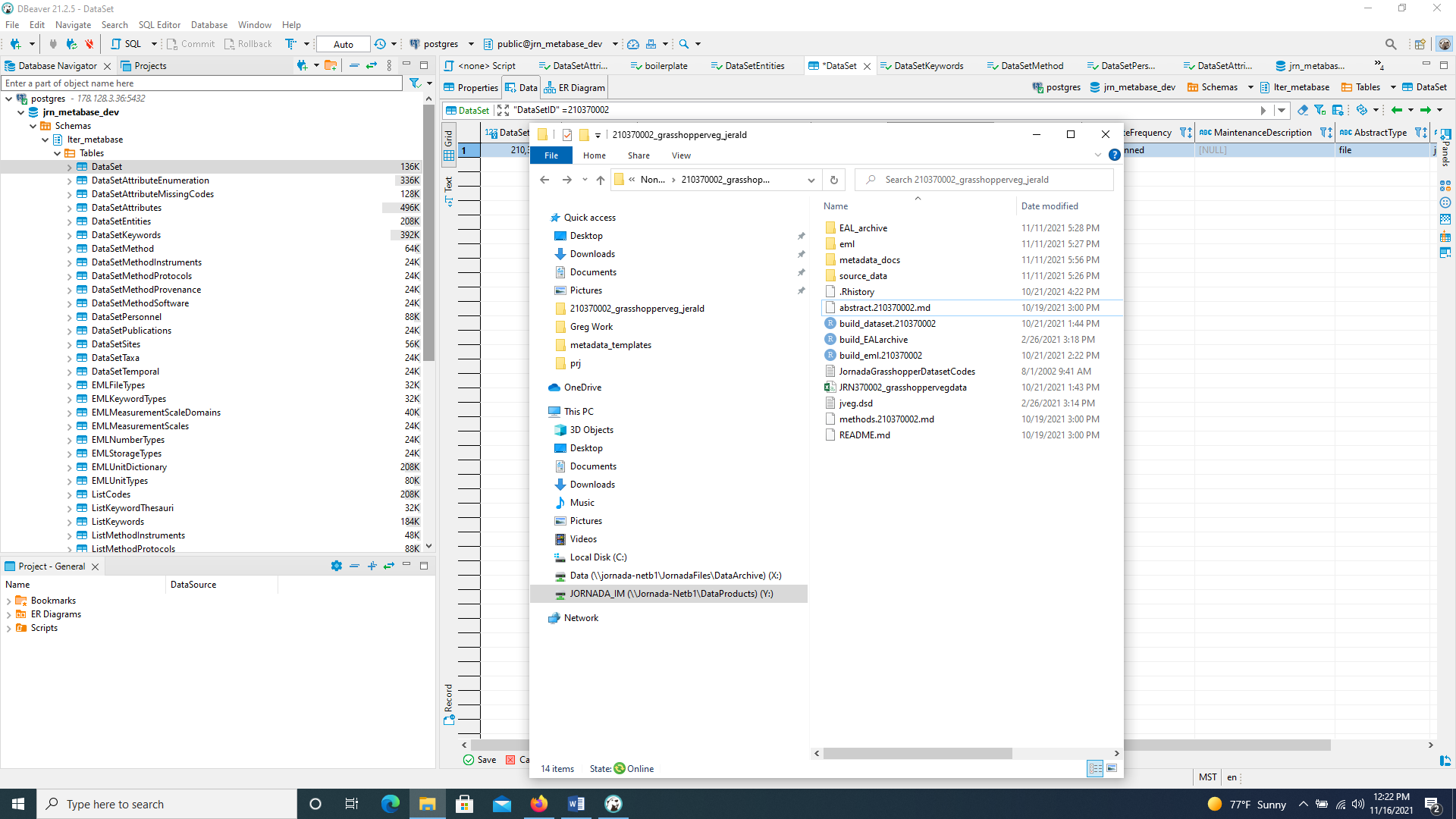This screenshot has height=819, width=1456.
Task: Open SQL editor from main toolbar
Action: [x=127, y=44]
